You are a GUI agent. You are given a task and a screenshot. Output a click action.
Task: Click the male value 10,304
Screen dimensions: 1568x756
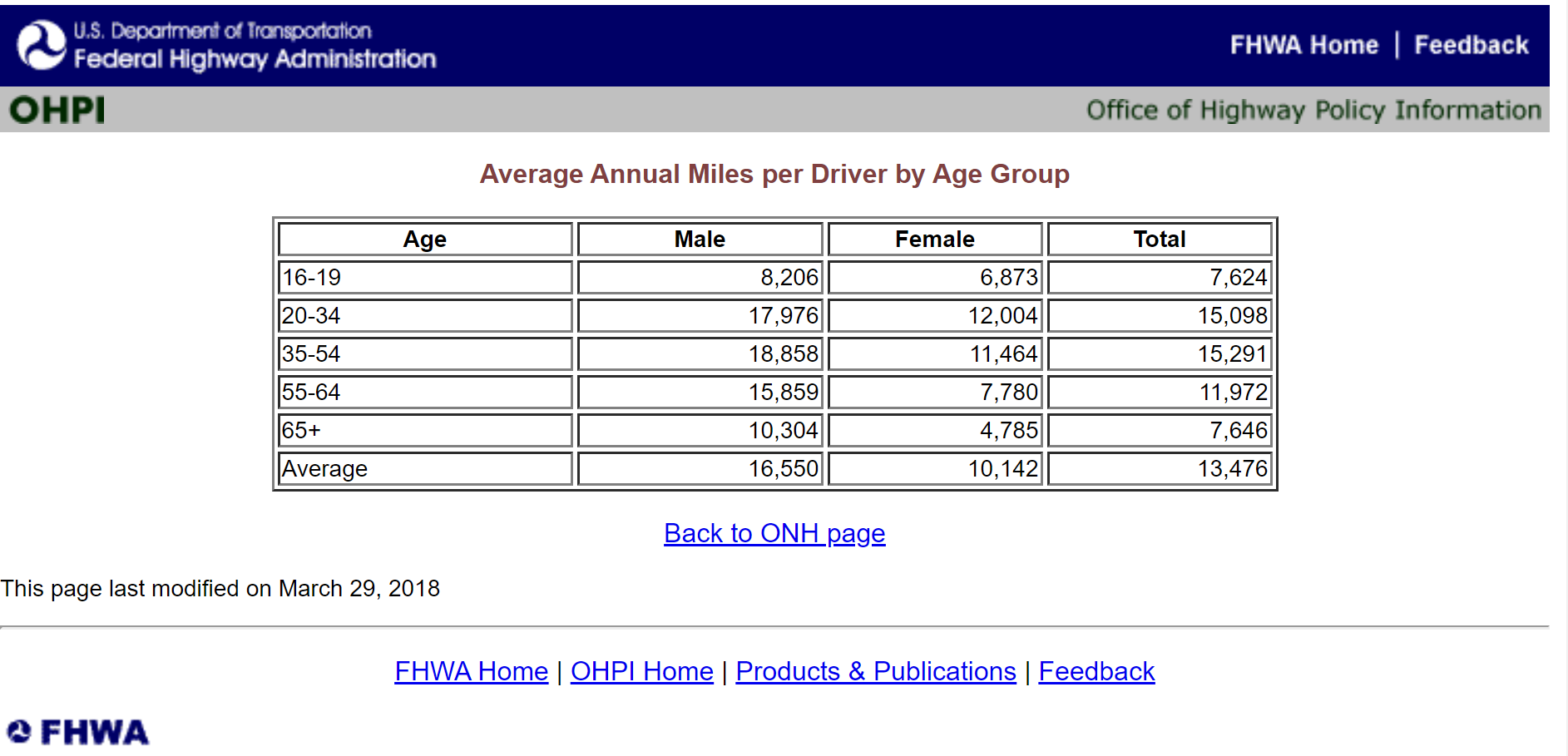pos(784,430)
